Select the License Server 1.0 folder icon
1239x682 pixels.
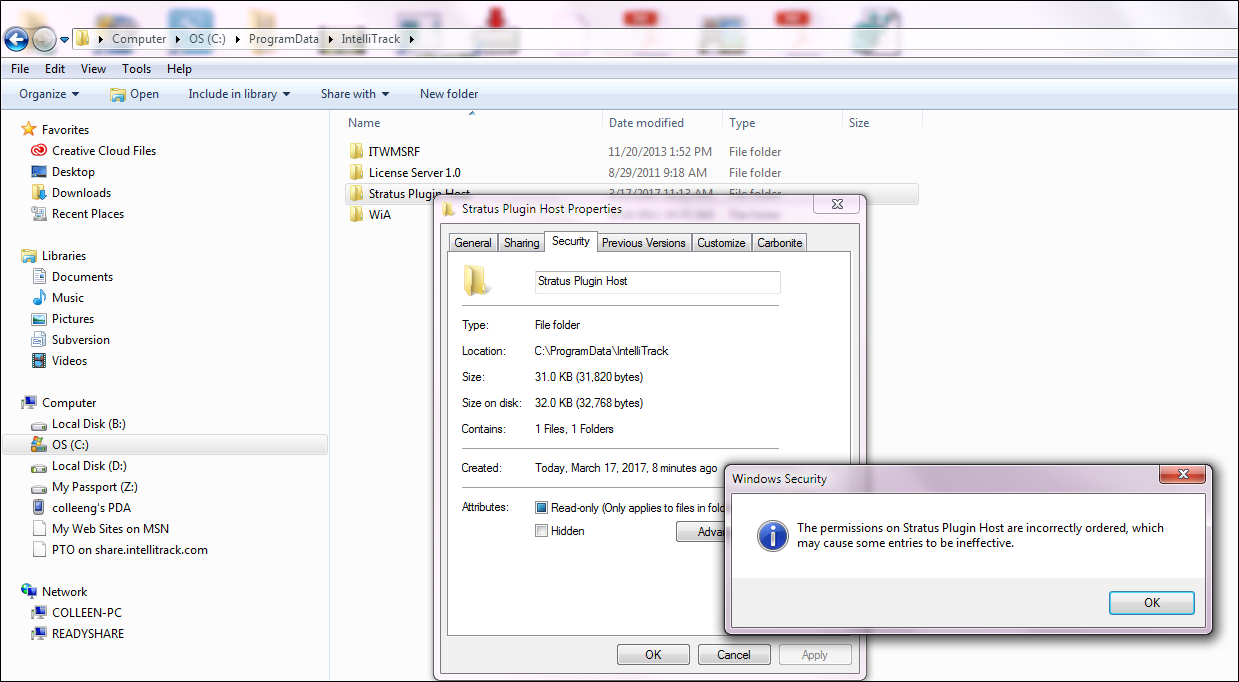[x=356, y=173]
